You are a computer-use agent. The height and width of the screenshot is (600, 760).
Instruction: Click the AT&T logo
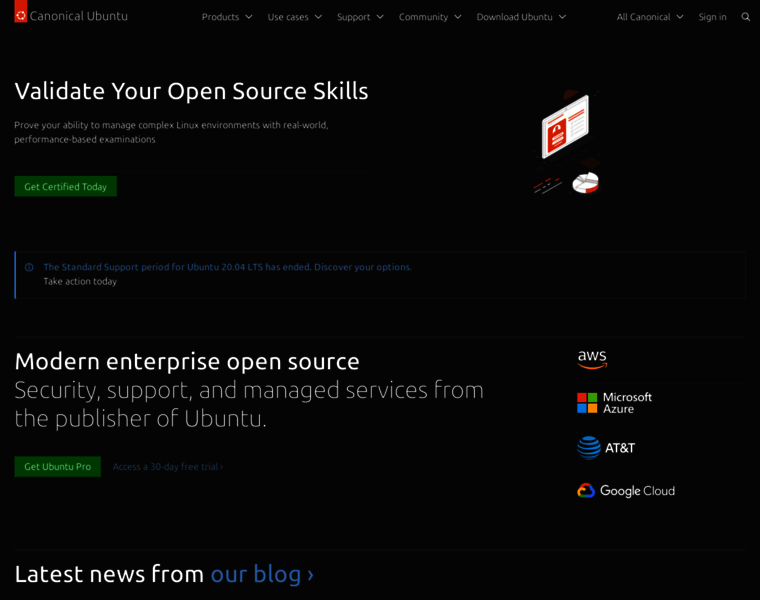[606, 447]
